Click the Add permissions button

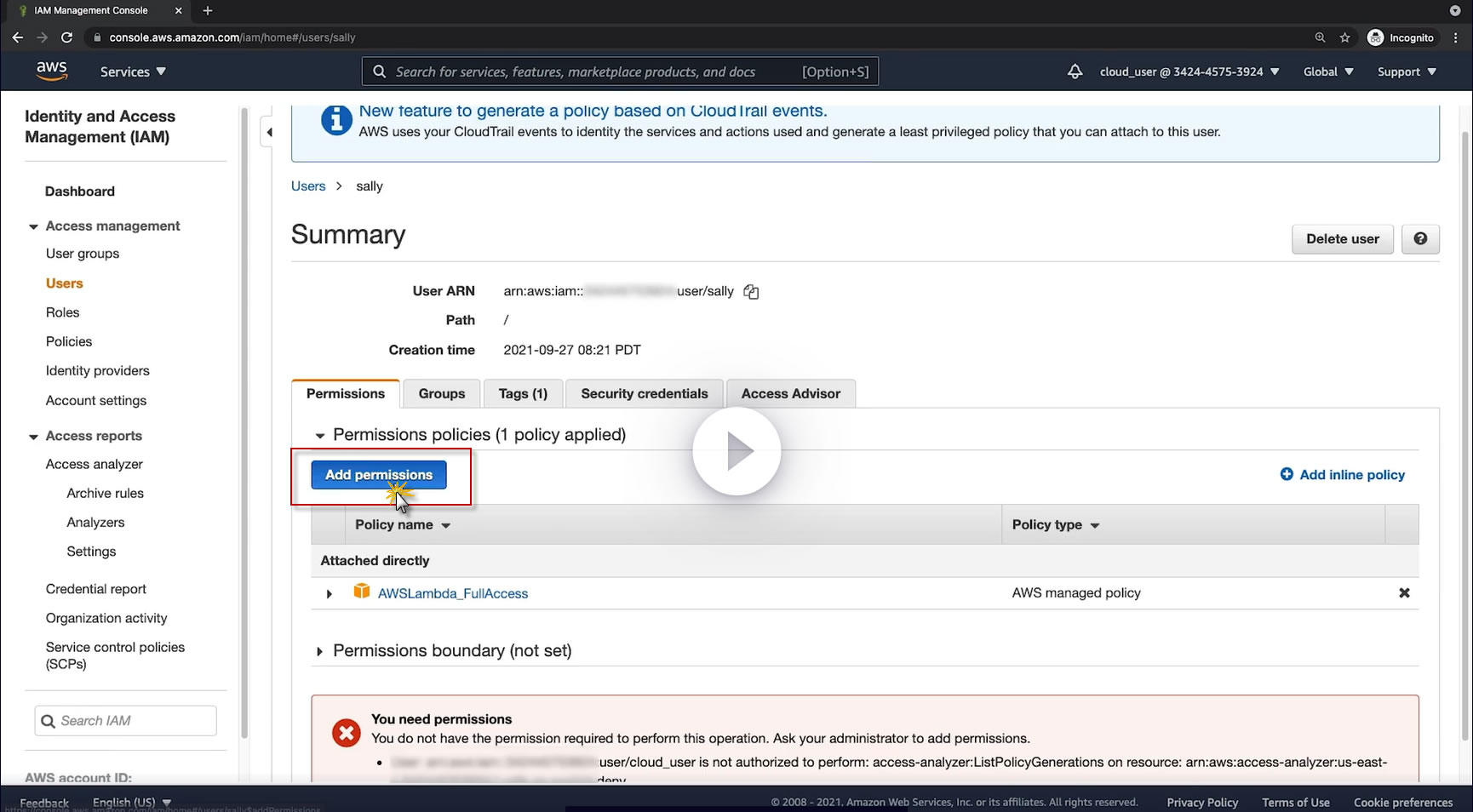pyautogui.click(x=379, y=475)
